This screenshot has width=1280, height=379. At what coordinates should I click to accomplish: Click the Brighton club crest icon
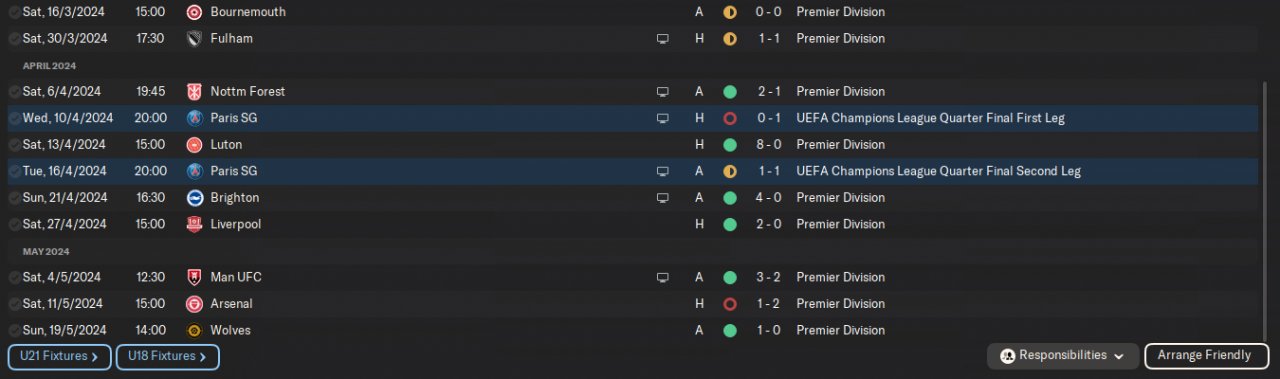[x=194, y=197]
